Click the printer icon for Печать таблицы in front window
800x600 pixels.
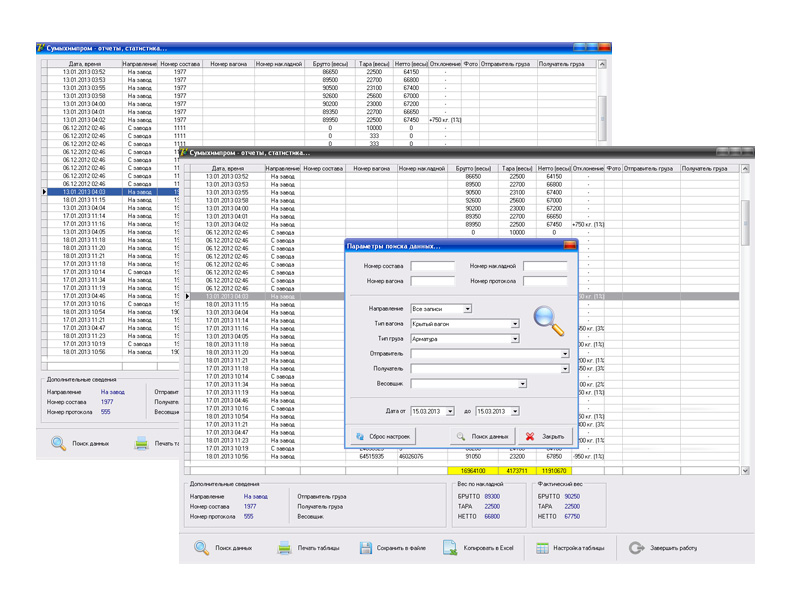pyautogui.click(x=284, y=548)
